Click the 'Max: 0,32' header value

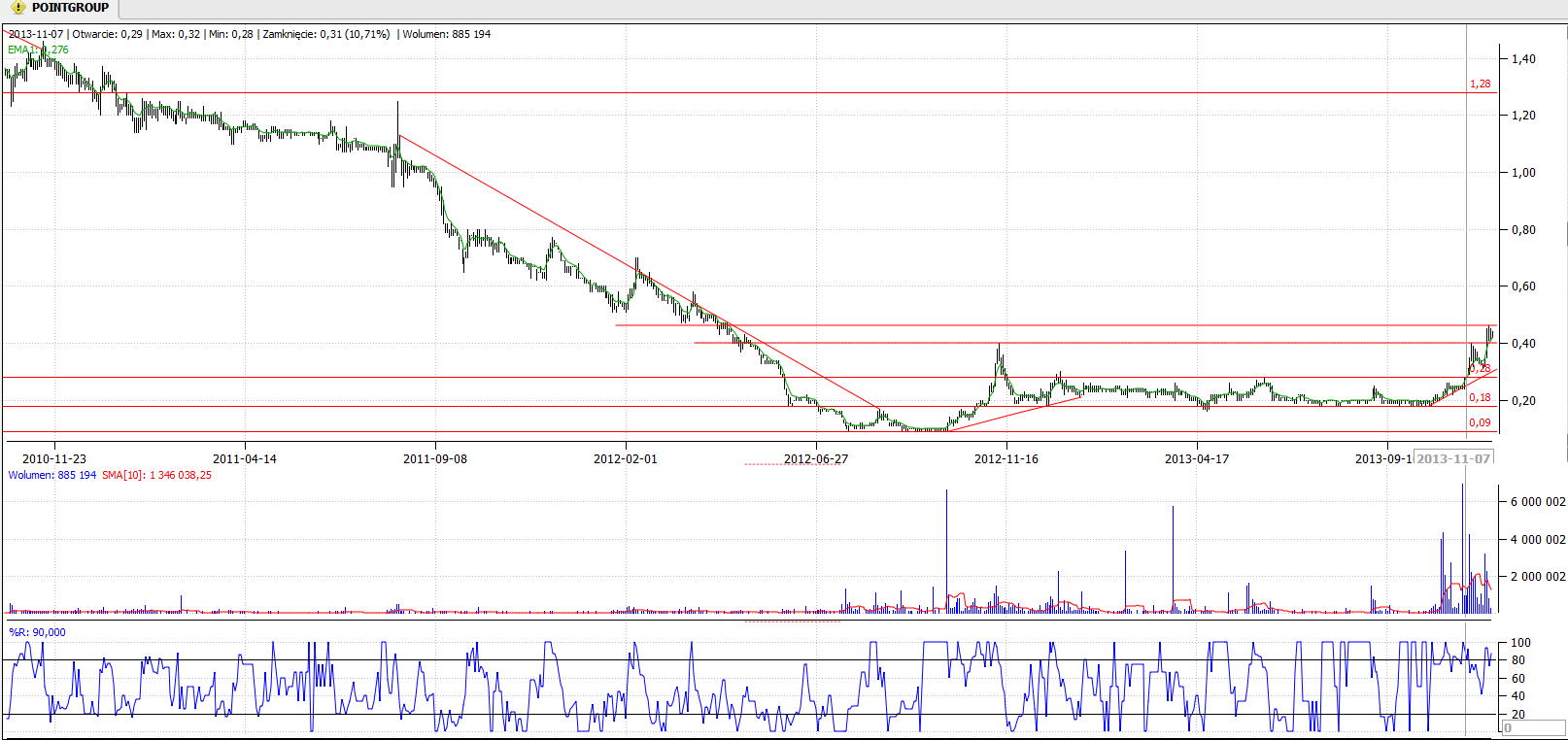[x=176, y=34]
